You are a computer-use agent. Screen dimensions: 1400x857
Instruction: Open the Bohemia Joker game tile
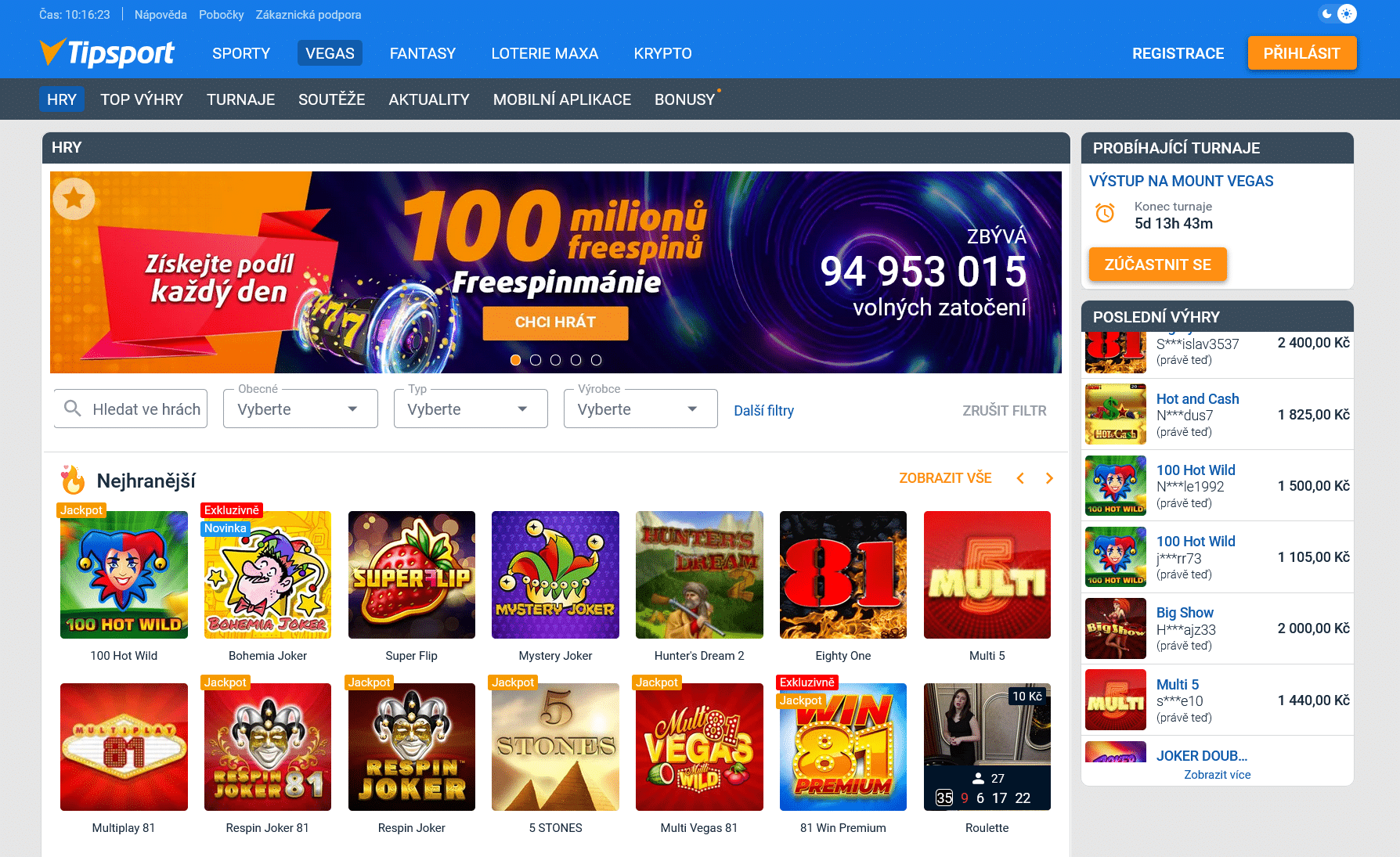268,574
